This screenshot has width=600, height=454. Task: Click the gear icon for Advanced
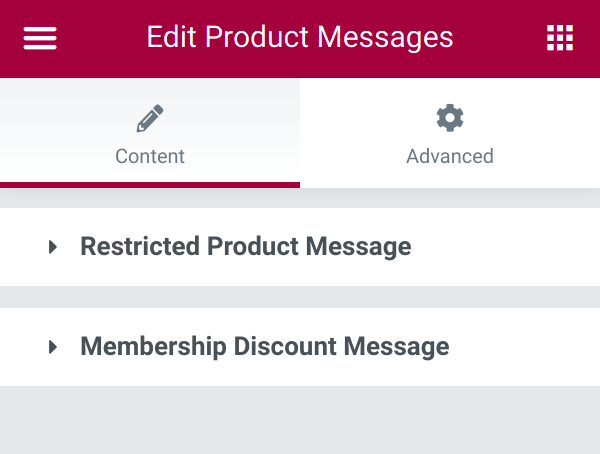(450, 118)
